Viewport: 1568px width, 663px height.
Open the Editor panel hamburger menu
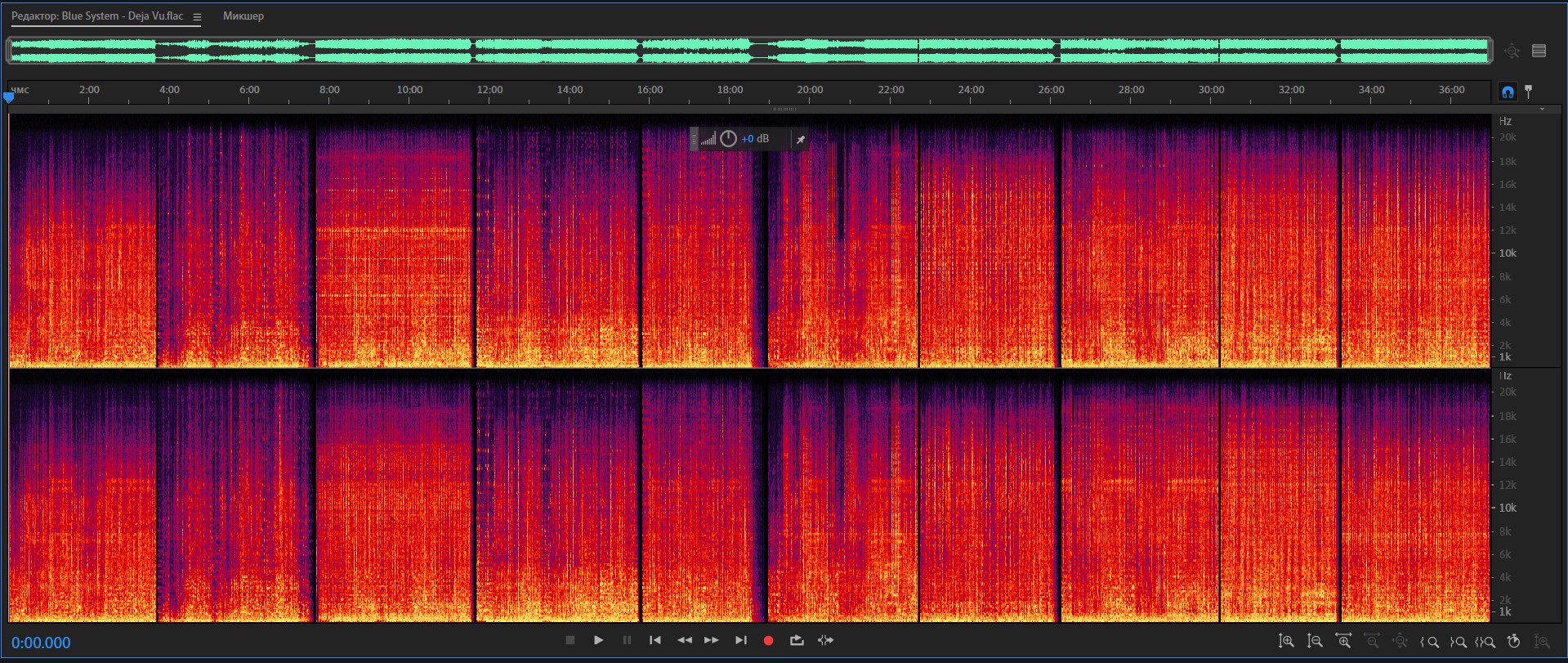197,16
